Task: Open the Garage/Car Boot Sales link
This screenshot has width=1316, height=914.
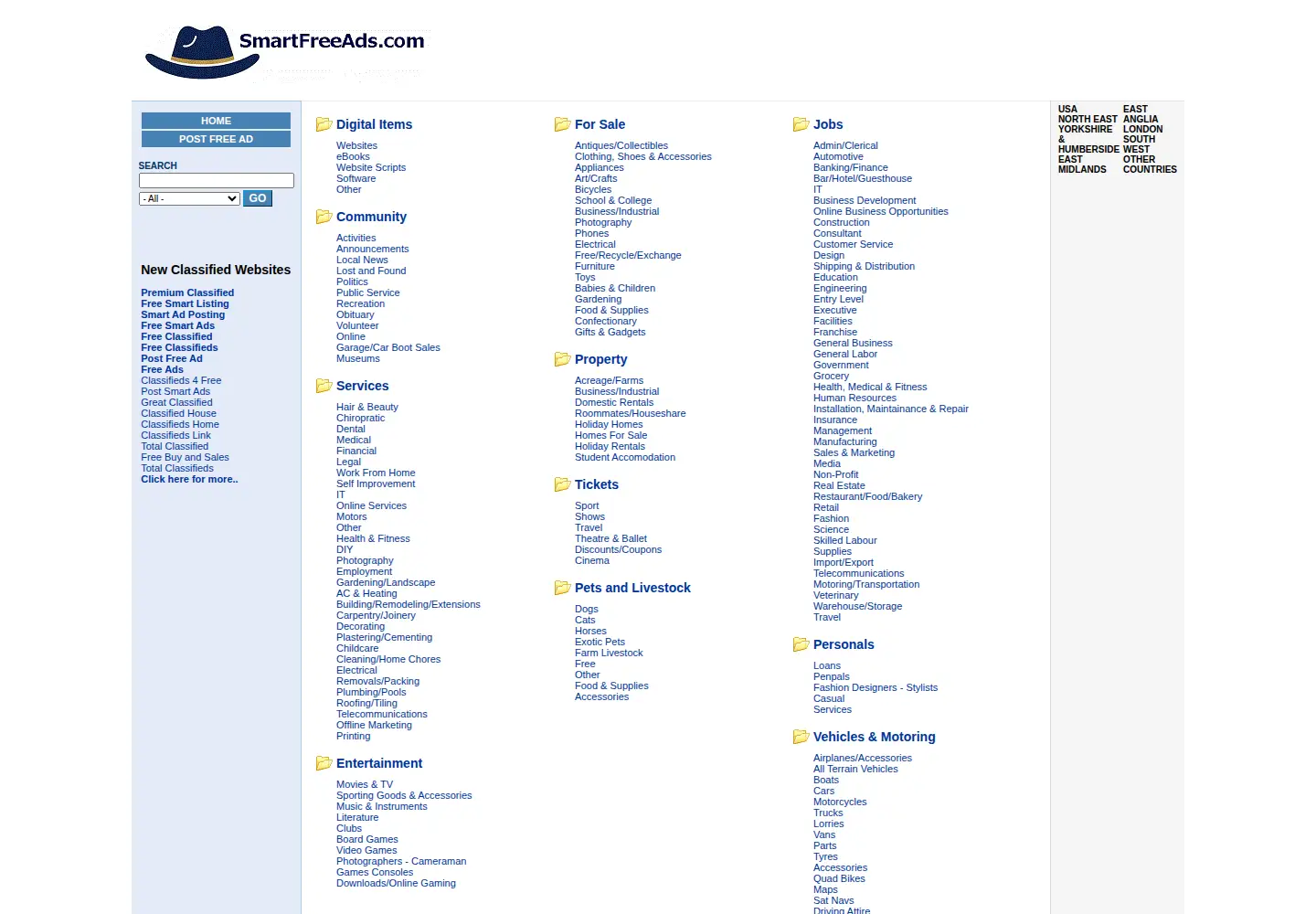Action: 388,347
